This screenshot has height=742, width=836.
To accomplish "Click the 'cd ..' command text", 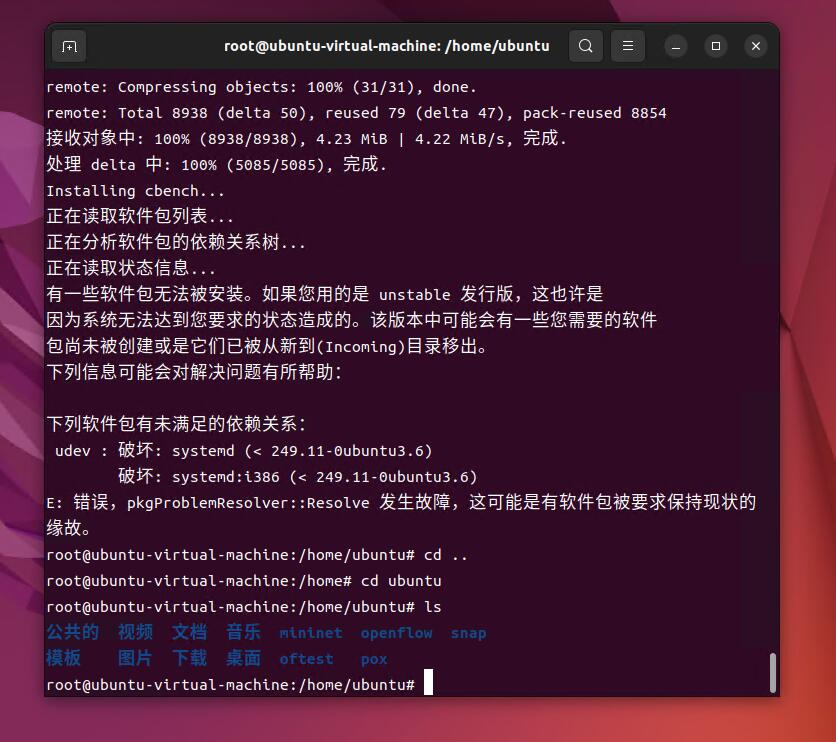I will pyautogui.click(x=446, y=555).
